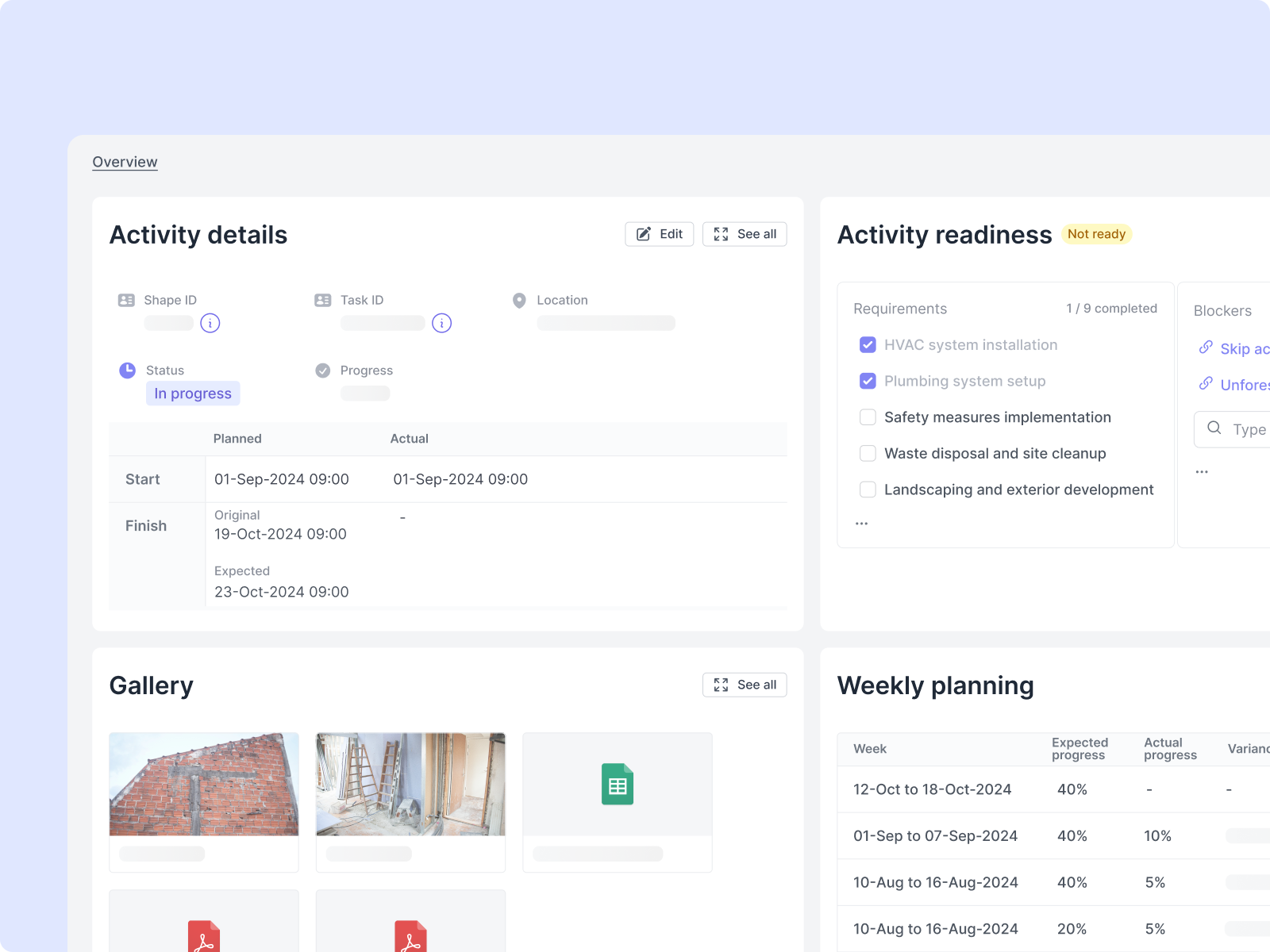Click the Location pin icon

click(x=519, y=301)
